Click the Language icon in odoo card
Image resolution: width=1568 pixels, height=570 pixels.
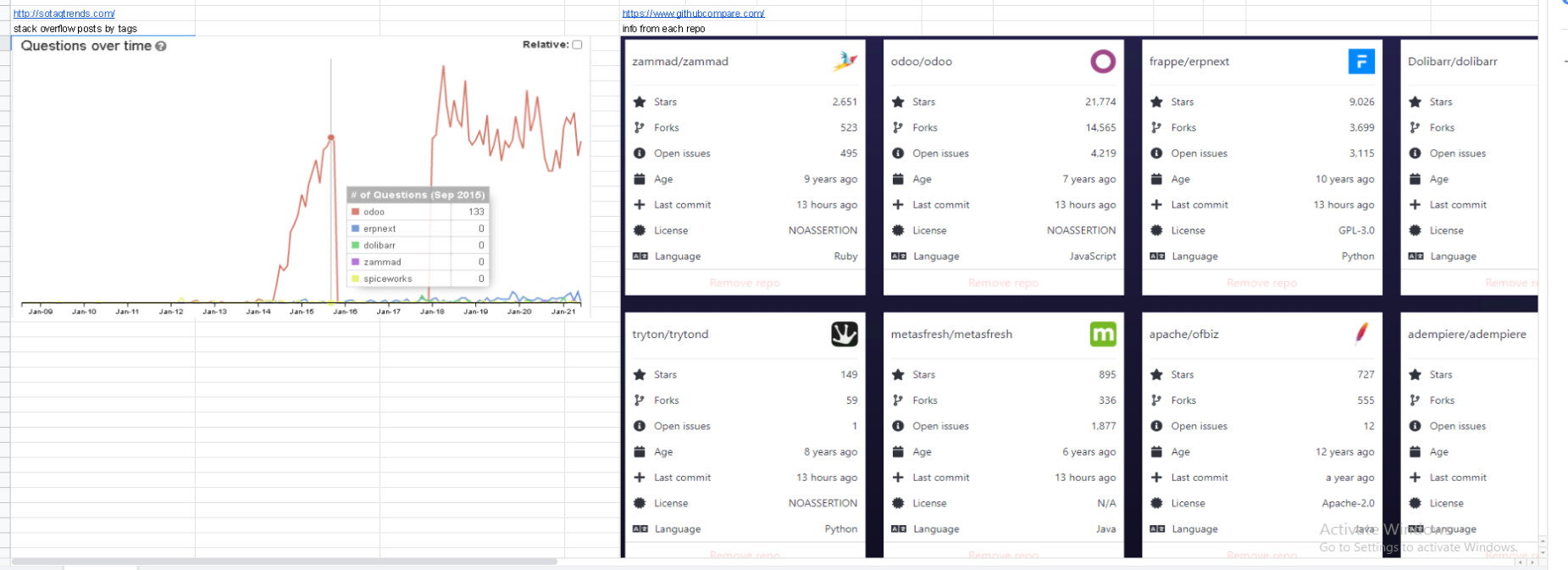click(899, 256)
